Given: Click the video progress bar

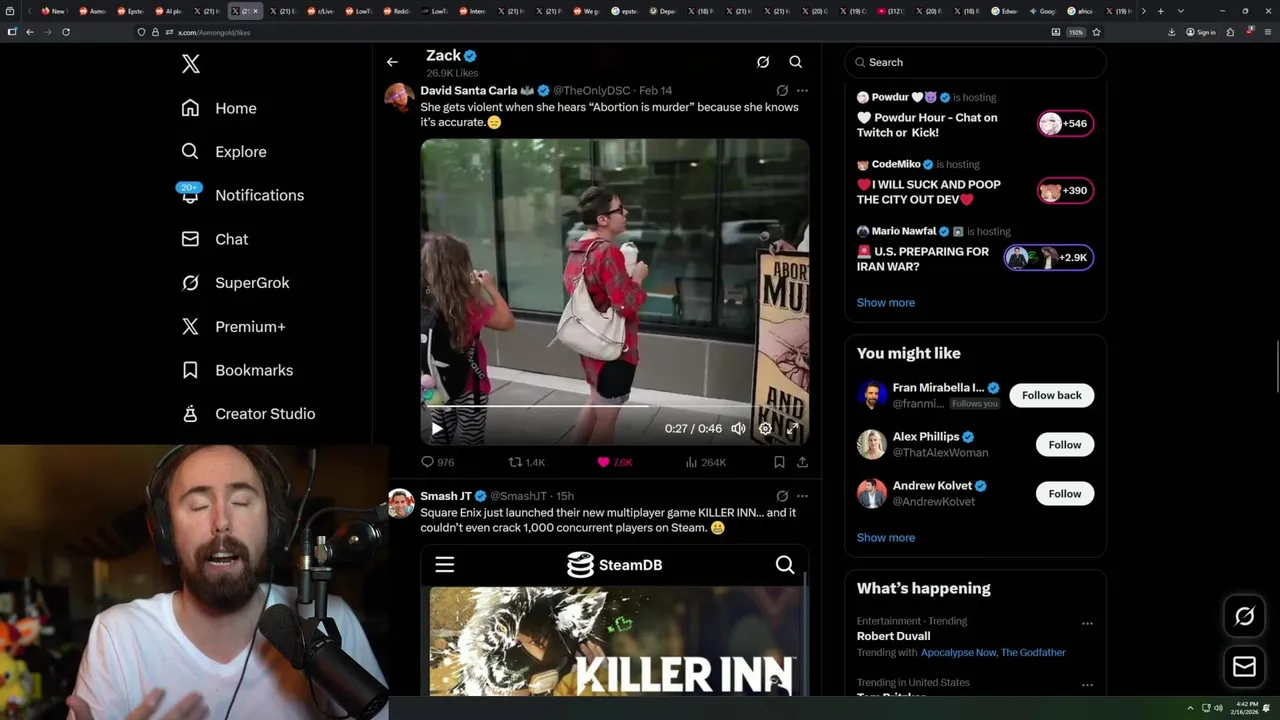Looking at the screenshot, I should (x=614, y=408).
